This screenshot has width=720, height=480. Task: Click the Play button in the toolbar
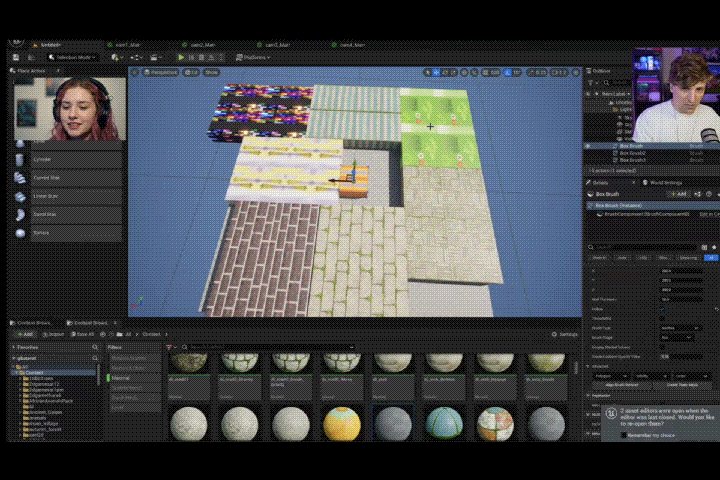pyautogui.click(x=181, y=58)
